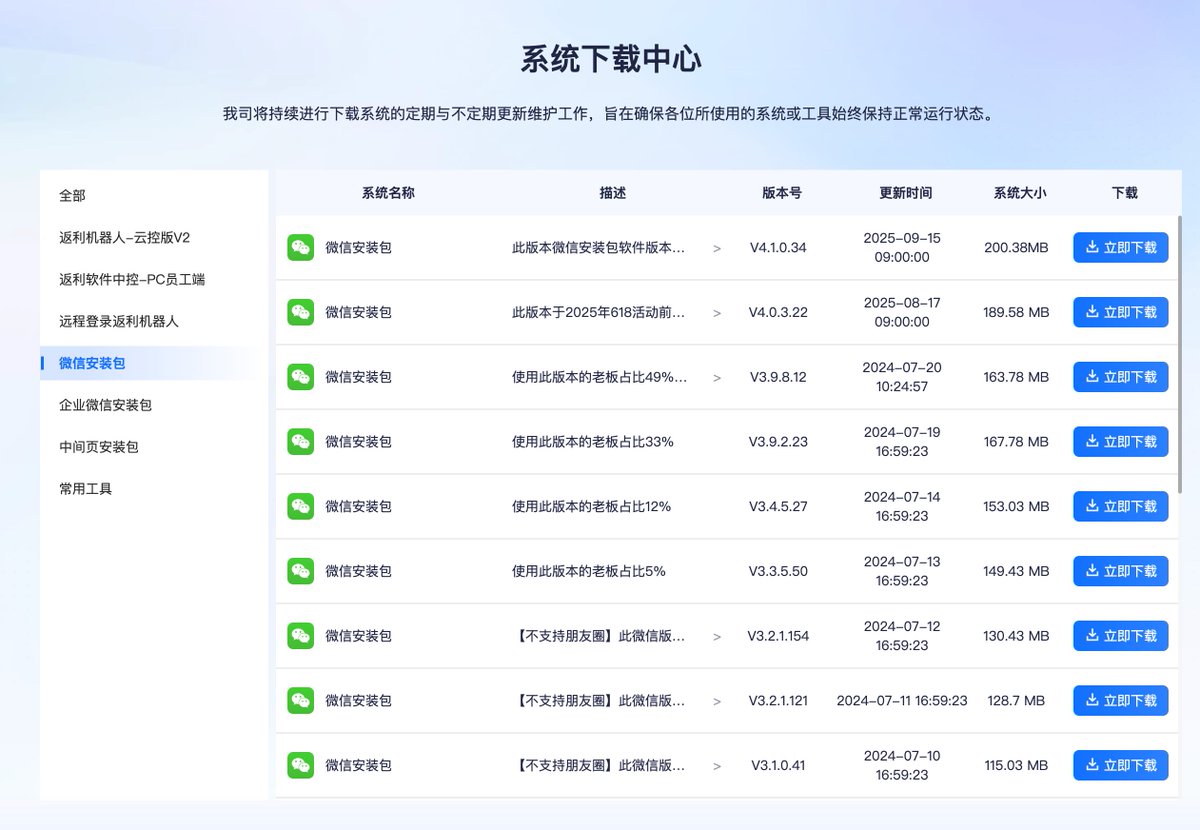The width and height of the screenshot is (1200, 830).
Task: Click the 系统名称 column header
Action: (x=388, y=193)
